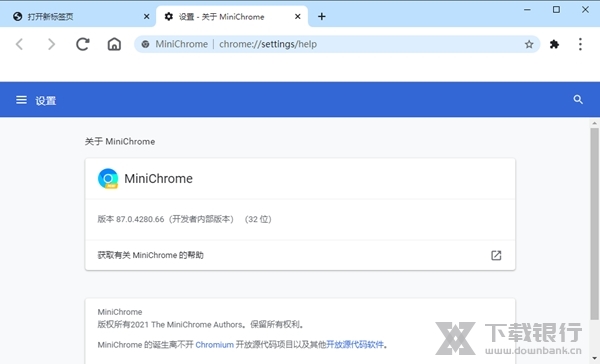Click the scrollbar up arrow
600x364 pixels.
pyautogui.click(x=594, y=123)
